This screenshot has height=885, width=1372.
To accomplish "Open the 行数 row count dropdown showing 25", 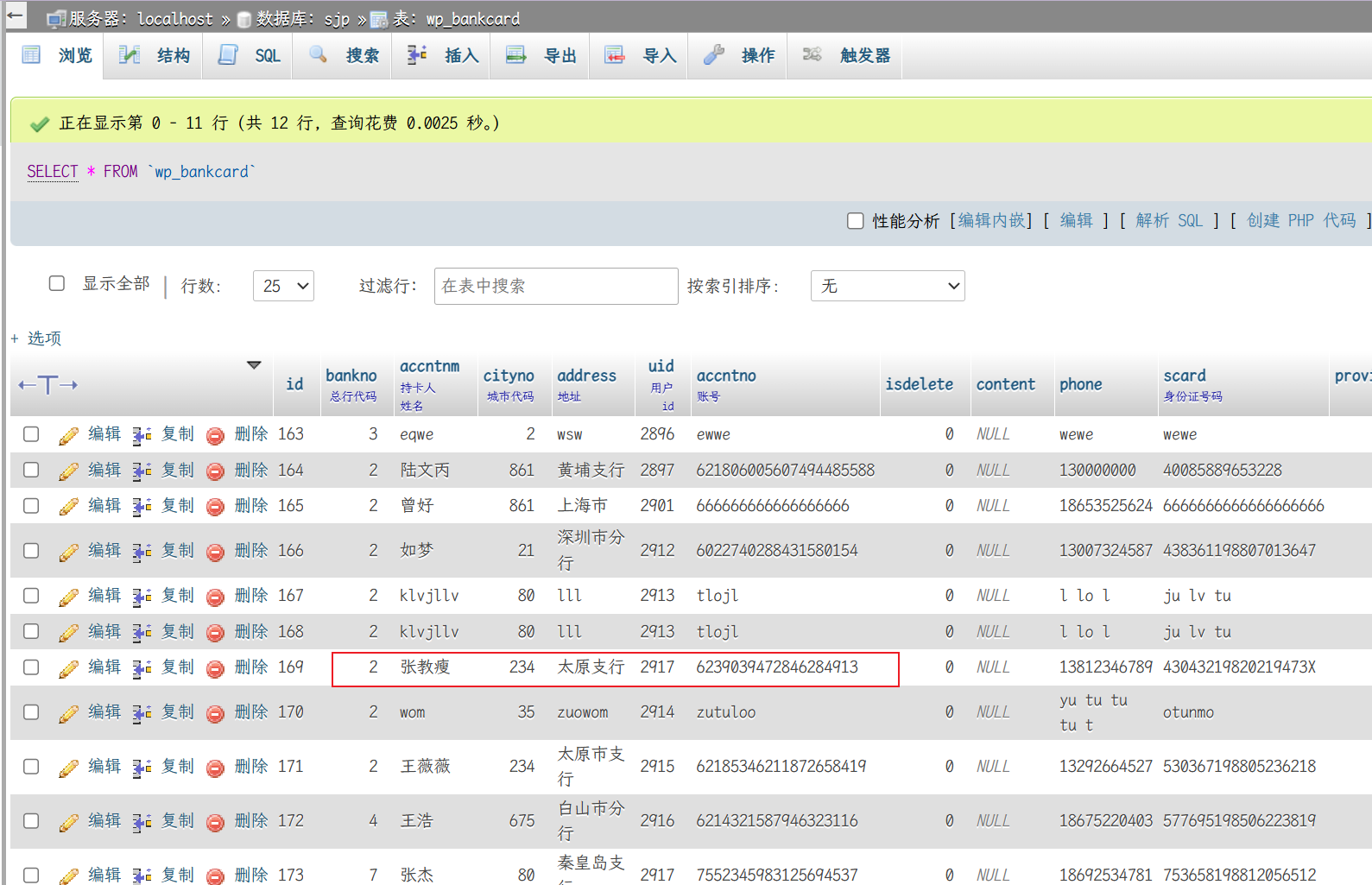I will pos(283,286).
